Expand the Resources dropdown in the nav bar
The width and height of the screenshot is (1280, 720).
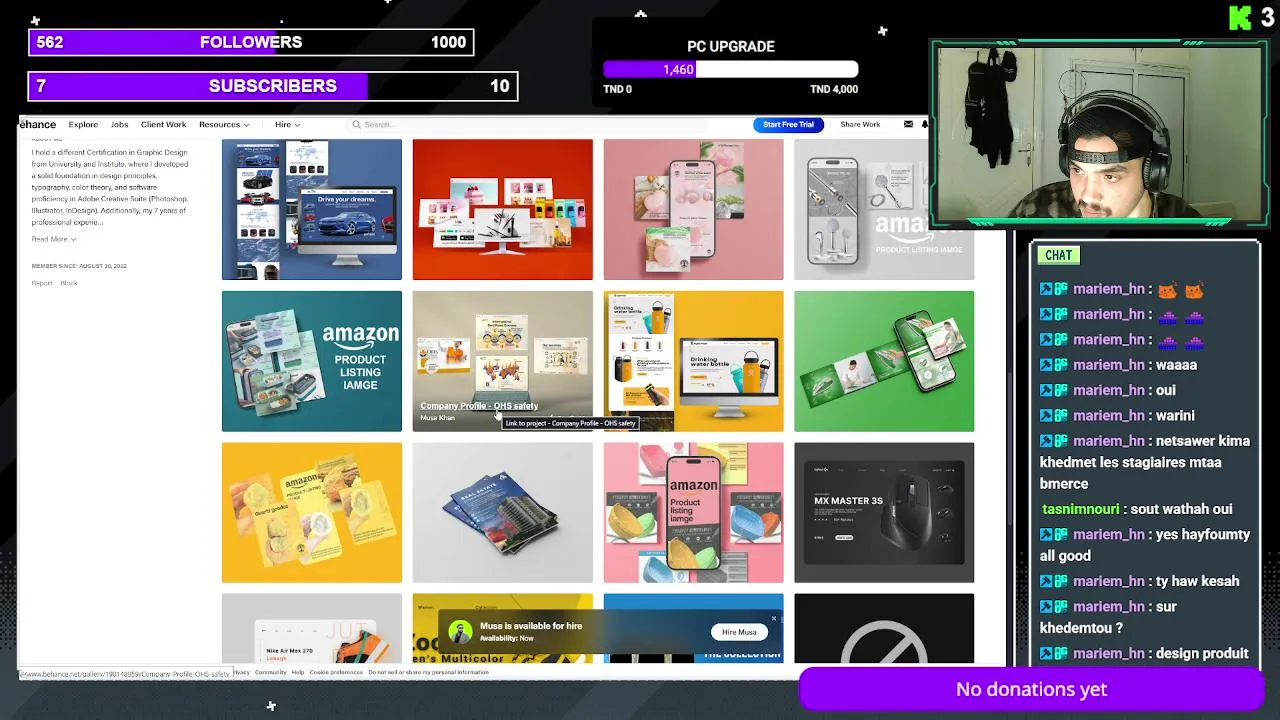tap(224, 124)
